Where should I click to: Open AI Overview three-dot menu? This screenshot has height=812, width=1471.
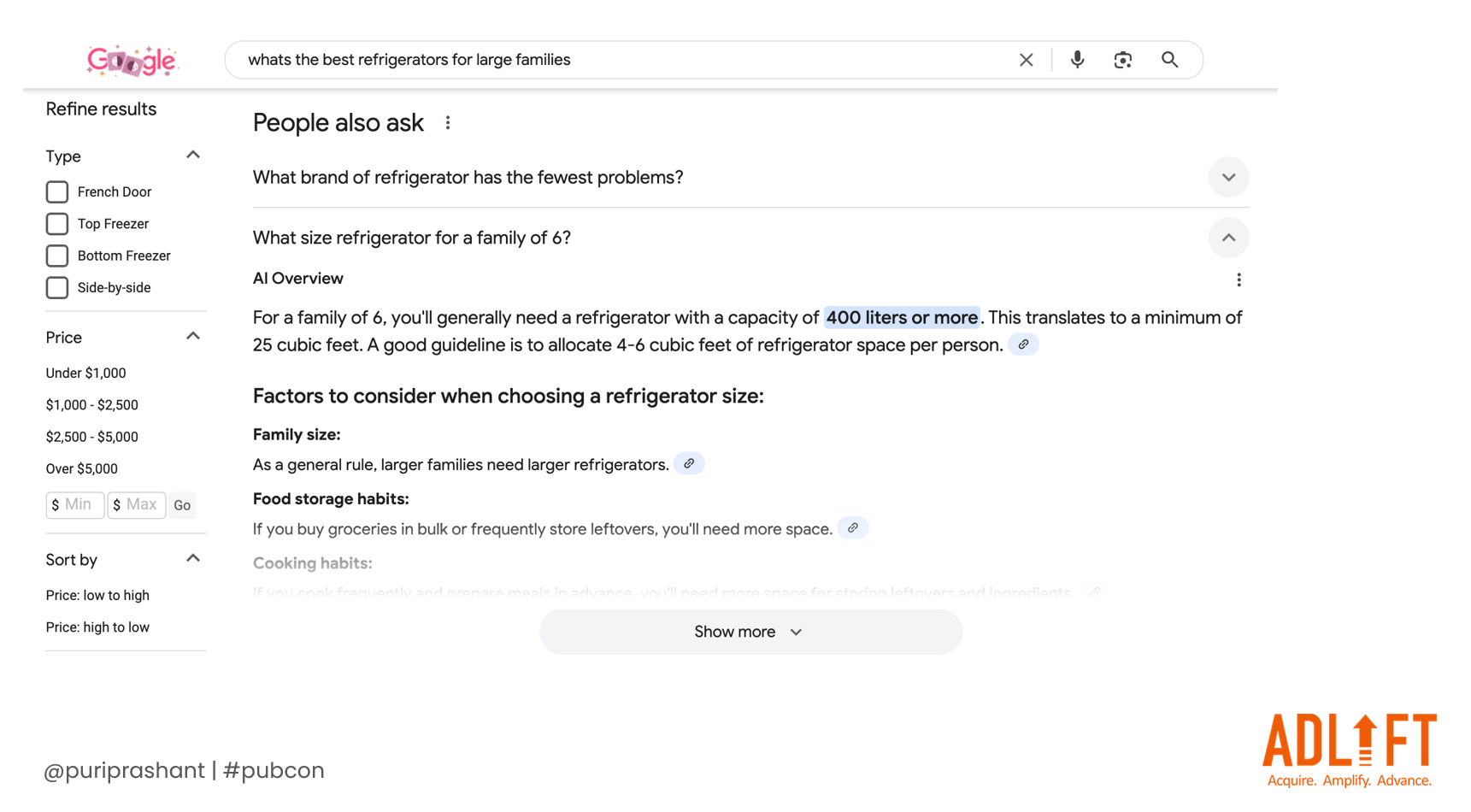click(1239, 279)
